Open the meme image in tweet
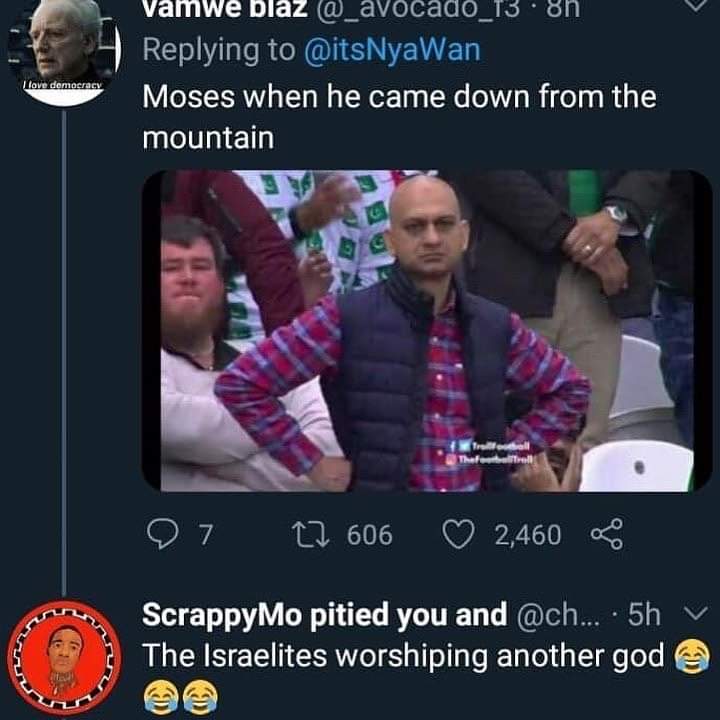This screenshot has height=720, width=720. point(427,331)
